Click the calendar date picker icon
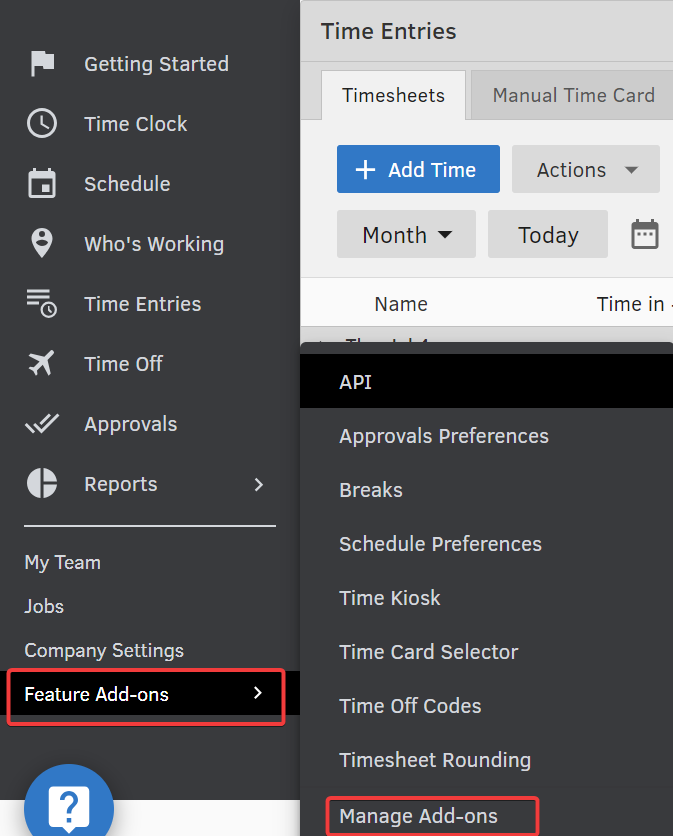This screenshot has width=673, height=836. [645, 235]
